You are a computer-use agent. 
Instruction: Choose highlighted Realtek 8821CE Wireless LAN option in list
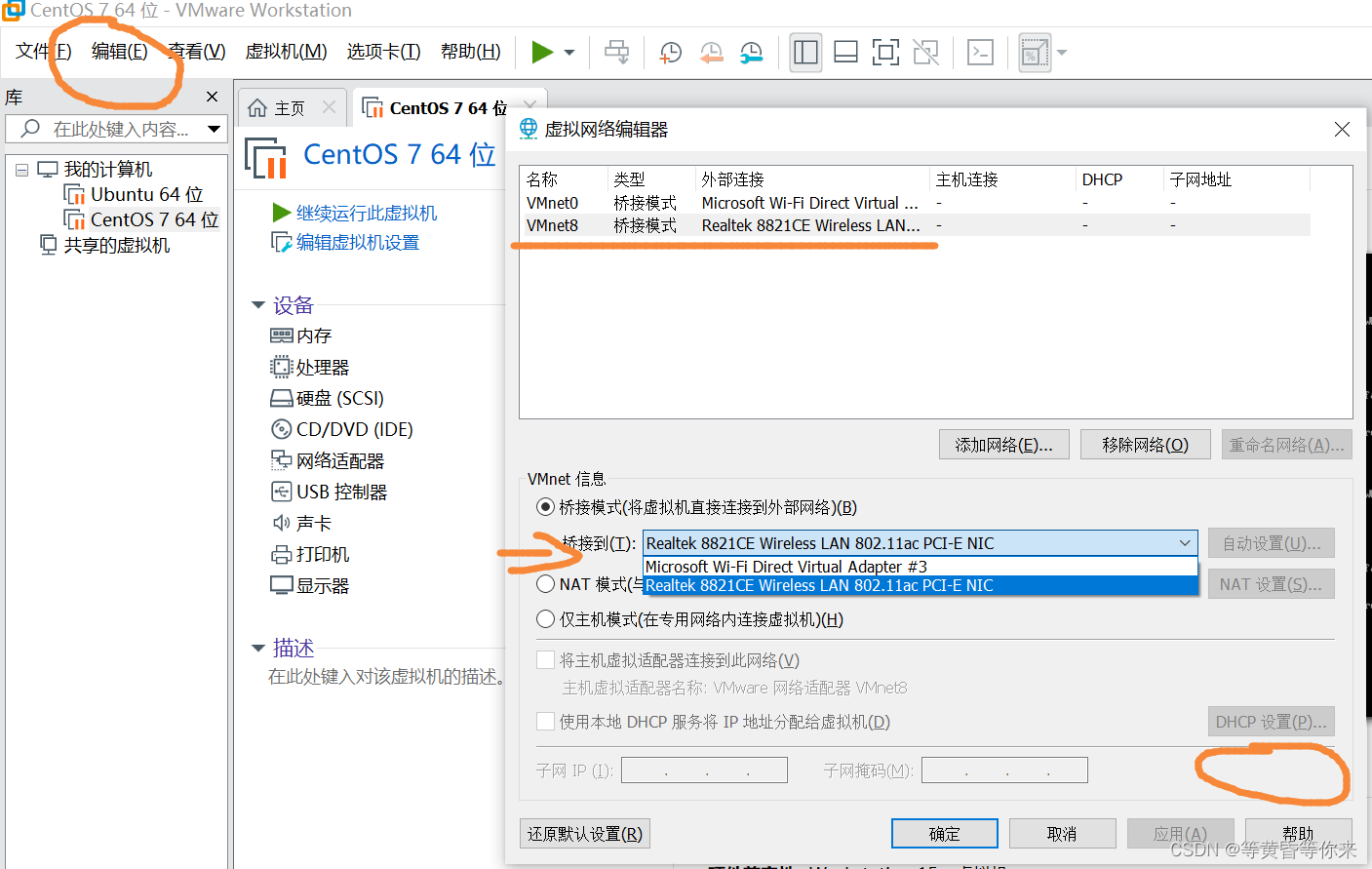(x=920, y=585)
